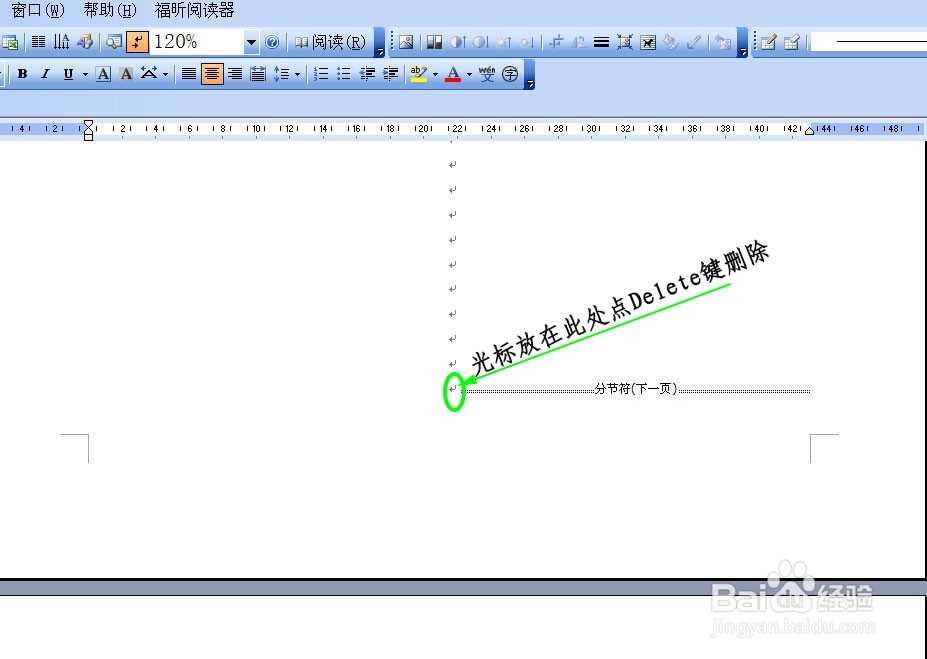Click the 阅读(R) reading layout button
The height and width of the screenshot is (659, 927).
coord(331,42)
